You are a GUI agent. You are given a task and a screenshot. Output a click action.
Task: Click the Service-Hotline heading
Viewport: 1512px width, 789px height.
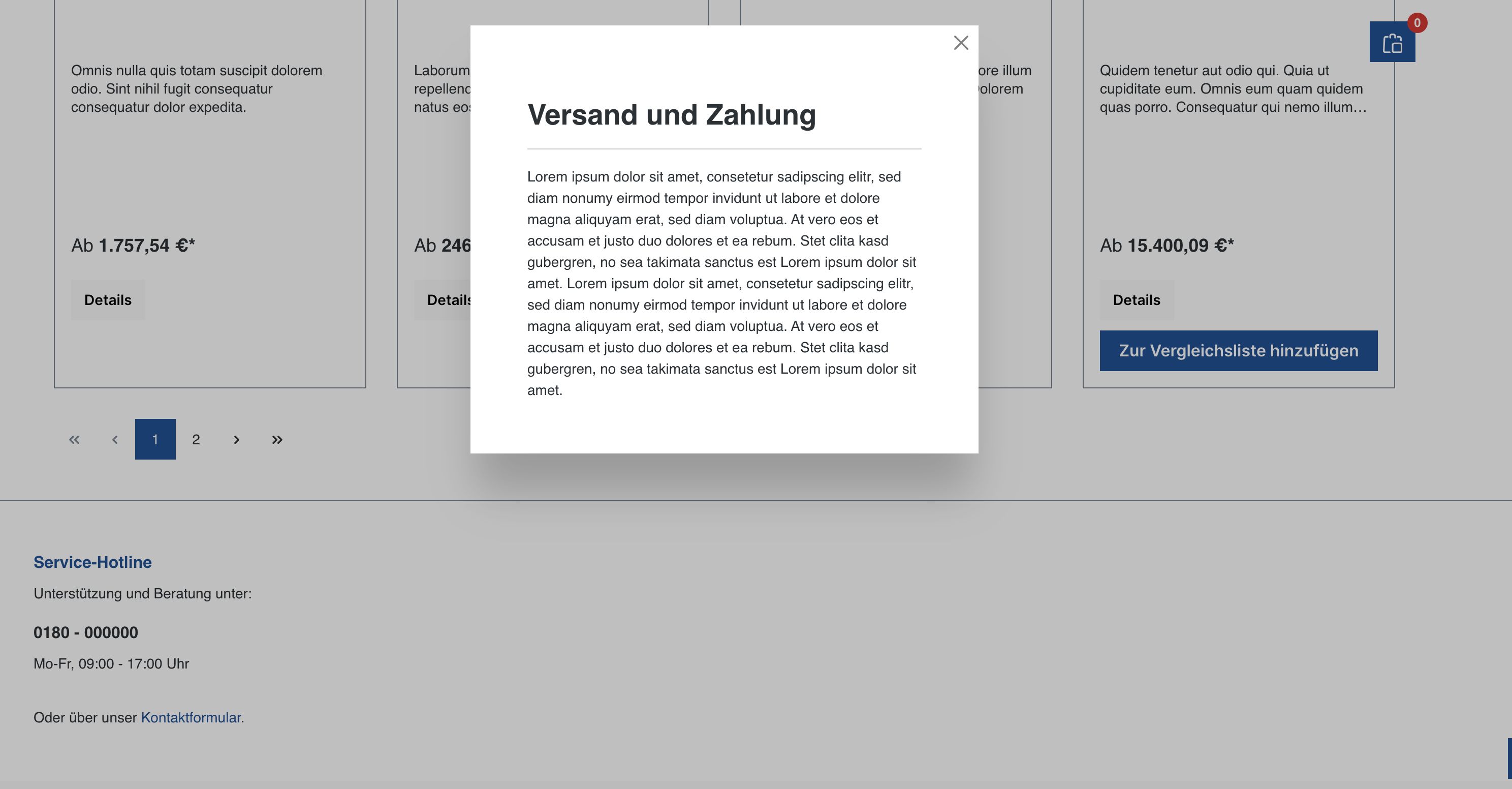pyautogui.click(x=93, y=562)
